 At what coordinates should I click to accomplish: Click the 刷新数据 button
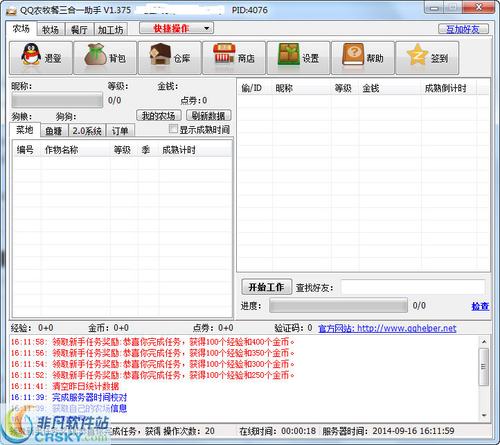209,116
